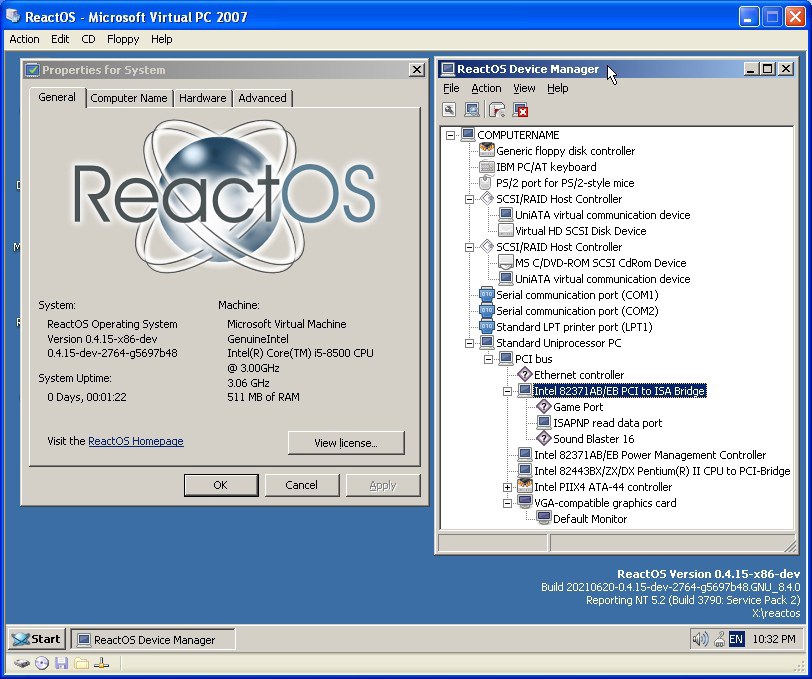Screen dimensions: 812x679
Task: Expand the Intel PIIX4 ATA-44 controller node
Action: point(508,487)
